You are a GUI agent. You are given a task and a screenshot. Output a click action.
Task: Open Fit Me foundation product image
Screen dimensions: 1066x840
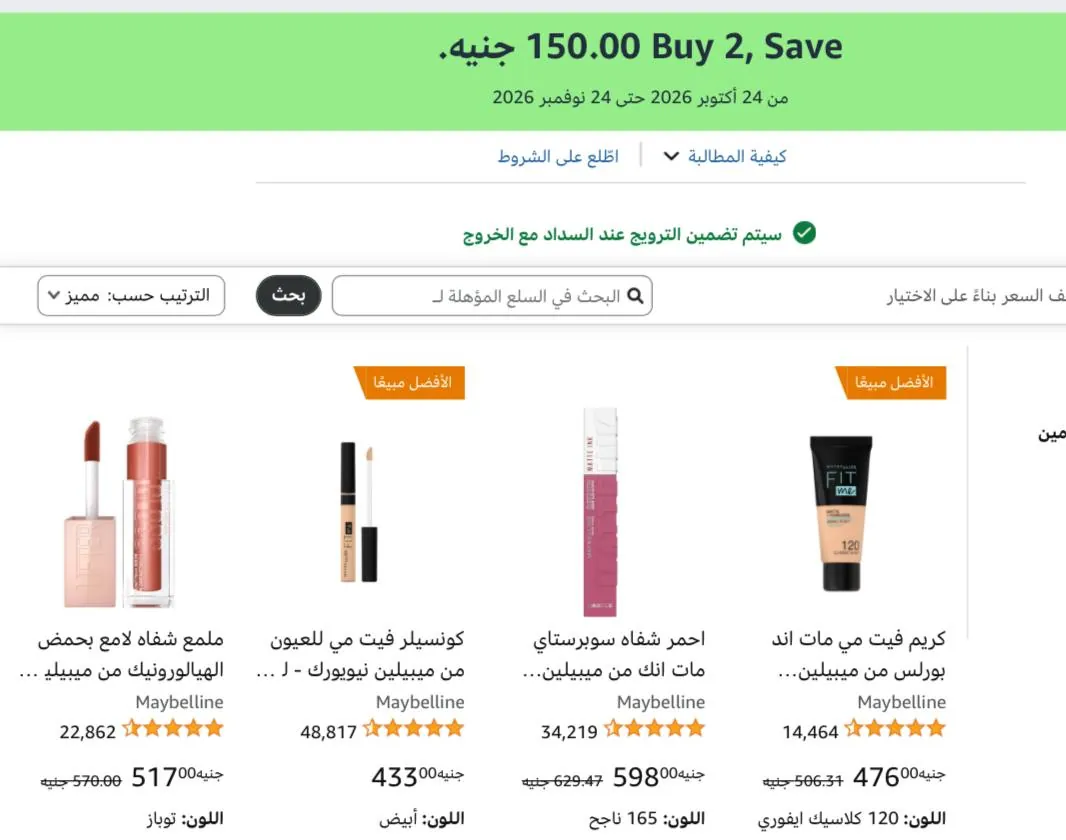click(x=841, y=512)
